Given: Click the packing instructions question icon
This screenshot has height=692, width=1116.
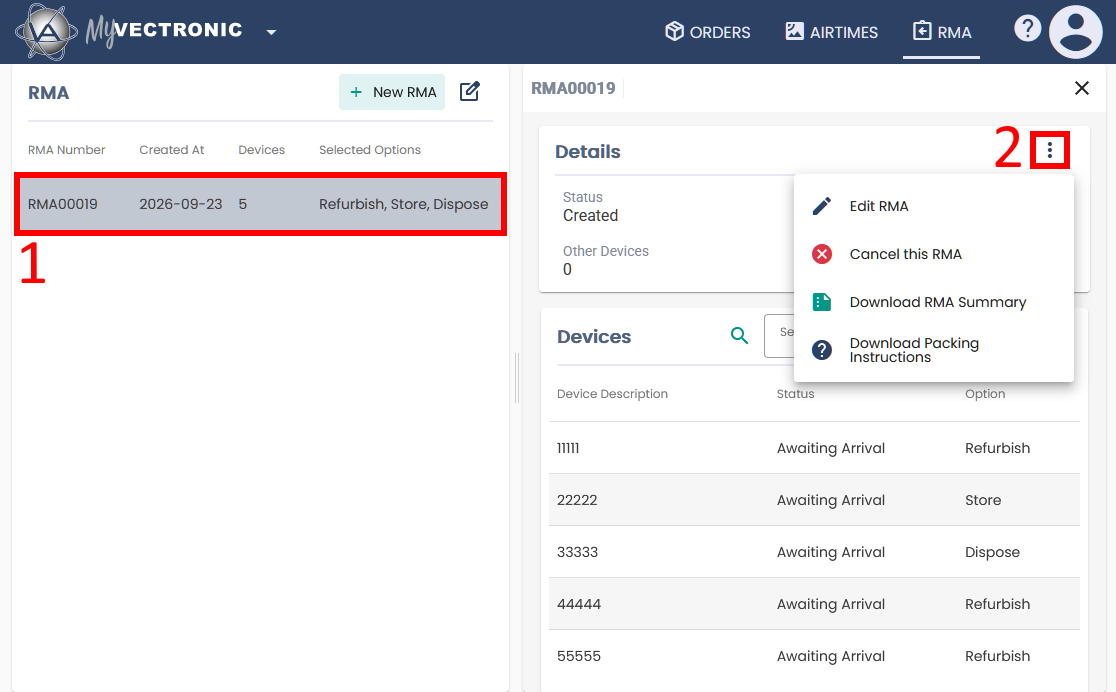Looking at the screenshot, I should 822,350.
